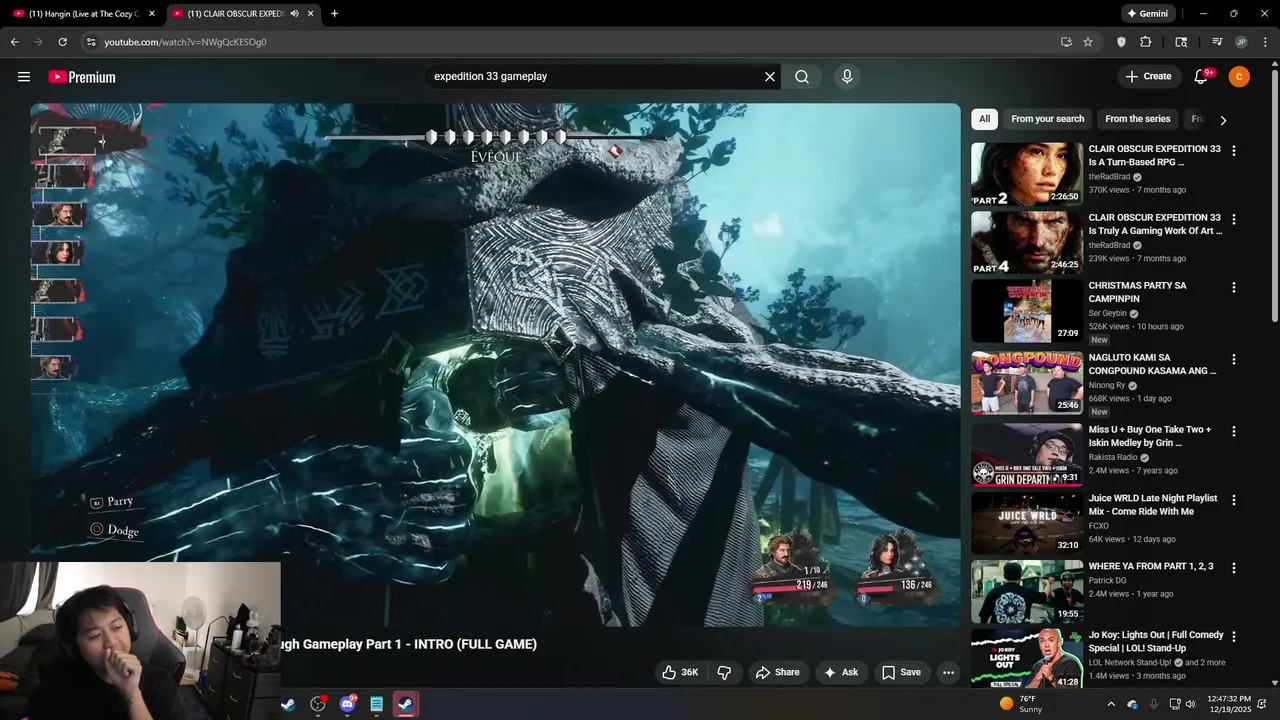
Task: Share the video
Action: [x=777, y=672]
